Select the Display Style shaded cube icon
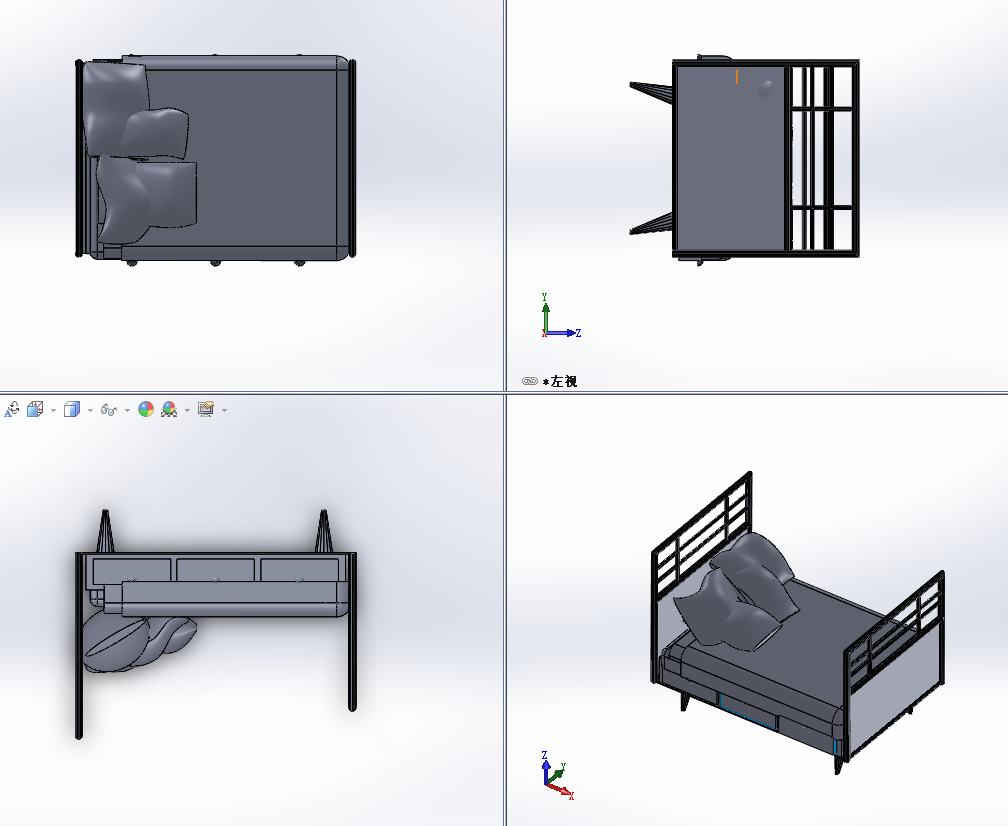Image resolution: width=1008 pixels, height=826 pixels. [x=72, y=409]
